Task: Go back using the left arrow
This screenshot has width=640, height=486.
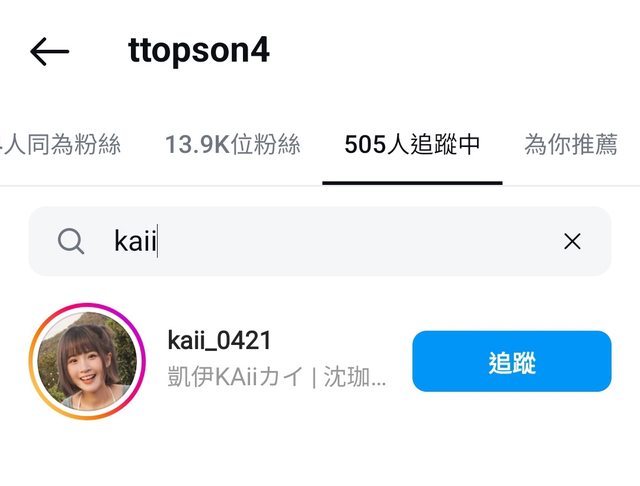Action: (x=49, y=51)
